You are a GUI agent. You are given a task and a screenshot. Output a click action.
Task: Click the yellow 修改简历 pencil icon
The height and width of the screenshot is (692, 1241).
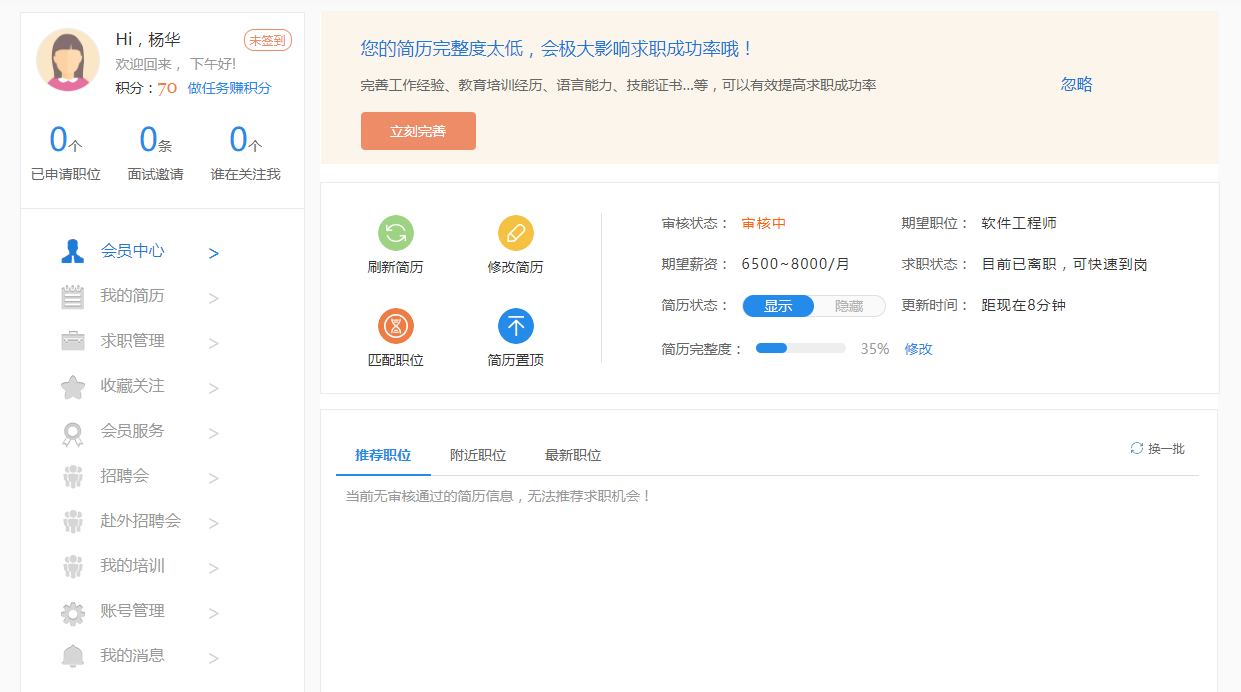pos(515,233)
